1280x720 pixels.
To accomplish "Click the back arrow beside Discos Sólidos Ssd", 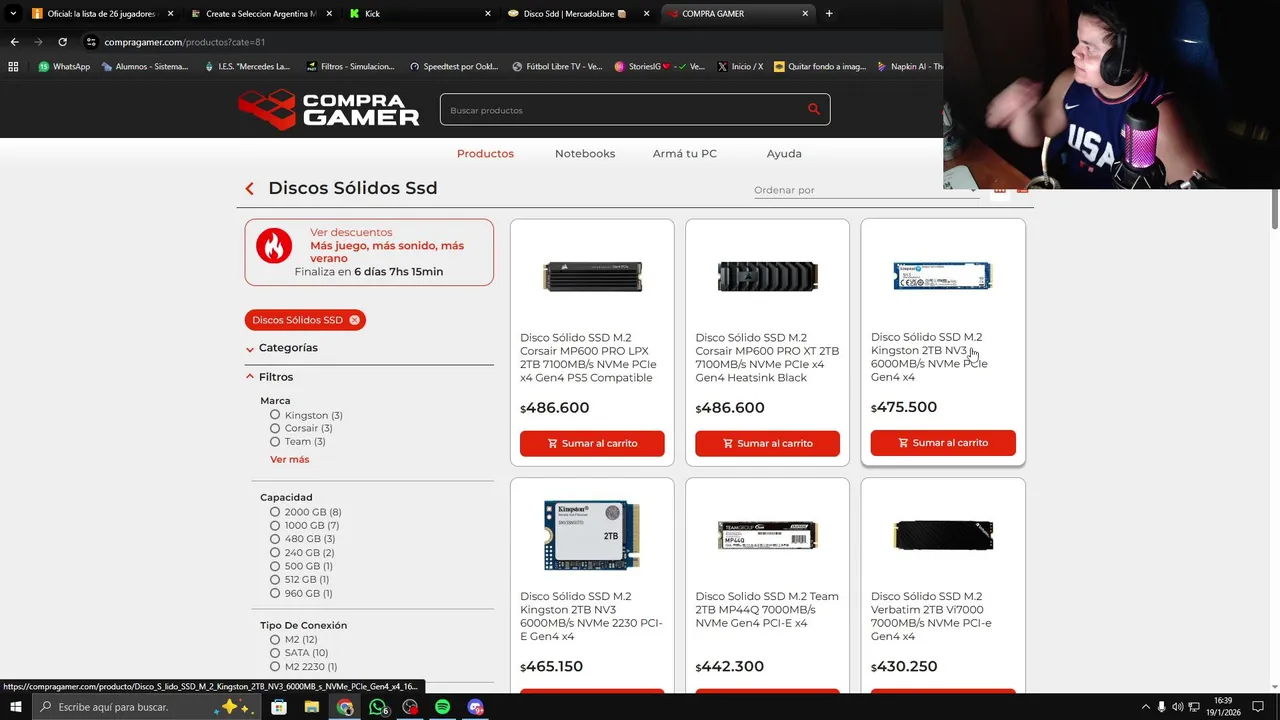I will (x=250, y=188).
